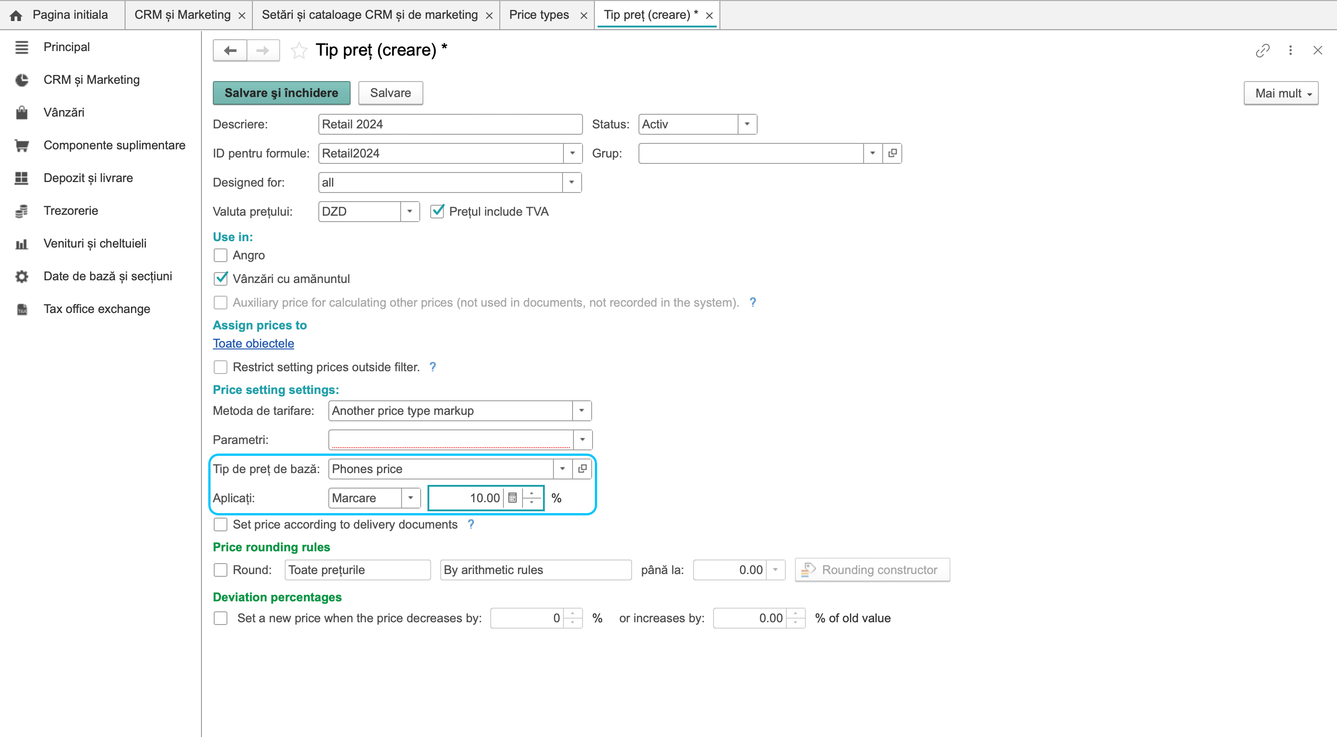Go forward with the right arrow button
The height and width of the screenshot is (737, 1337).
point(263,50)
